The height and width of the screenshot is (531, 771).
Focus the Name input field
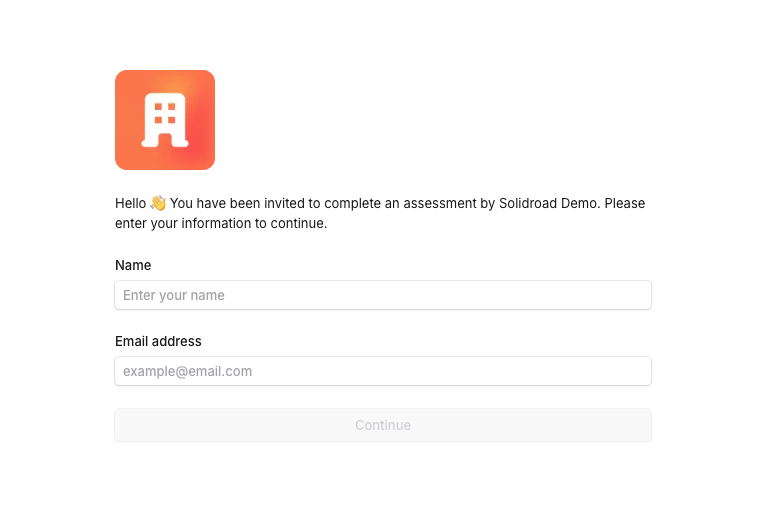tap(383, 295)
